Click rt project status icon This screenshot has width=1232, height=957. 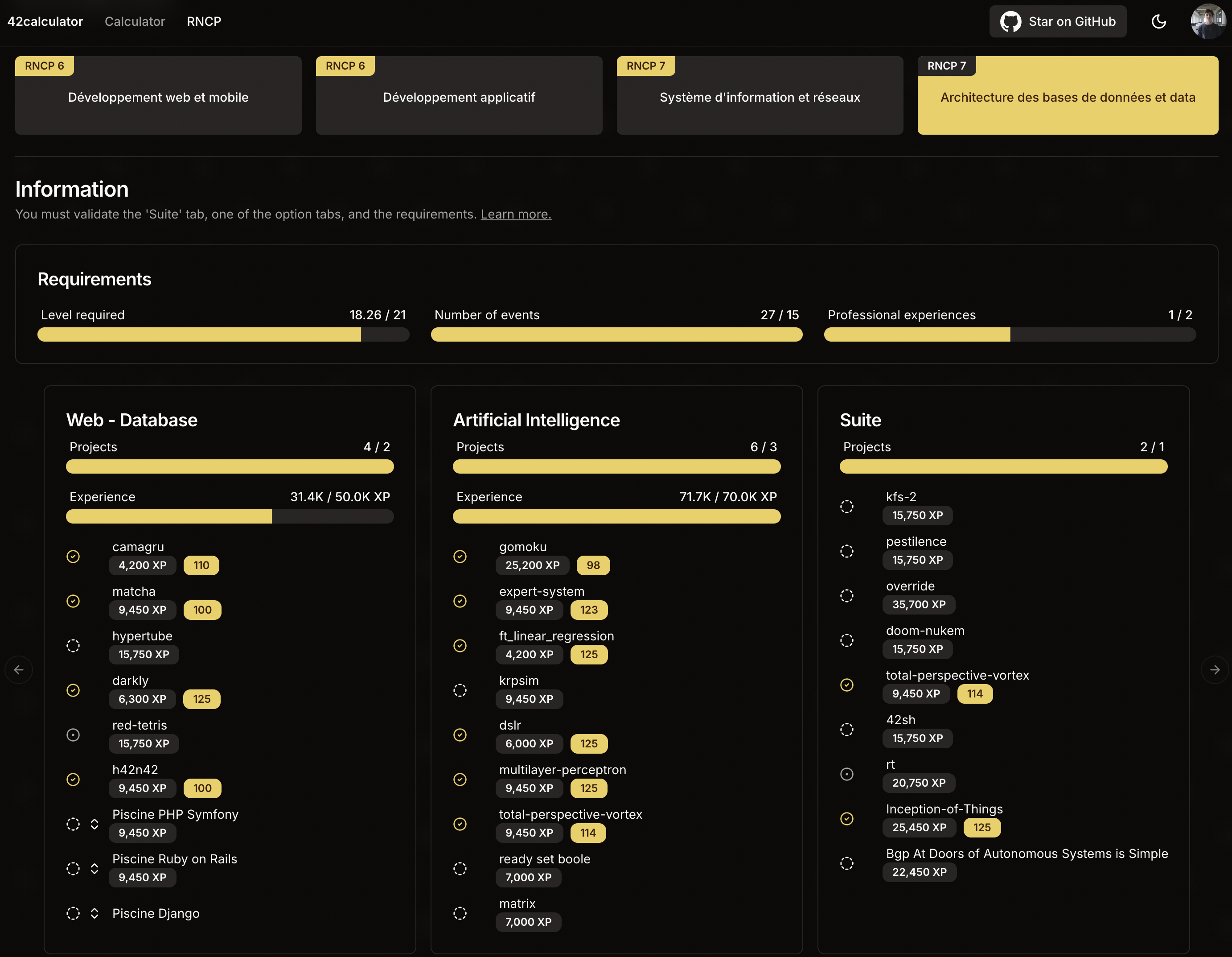pos(847,774)
